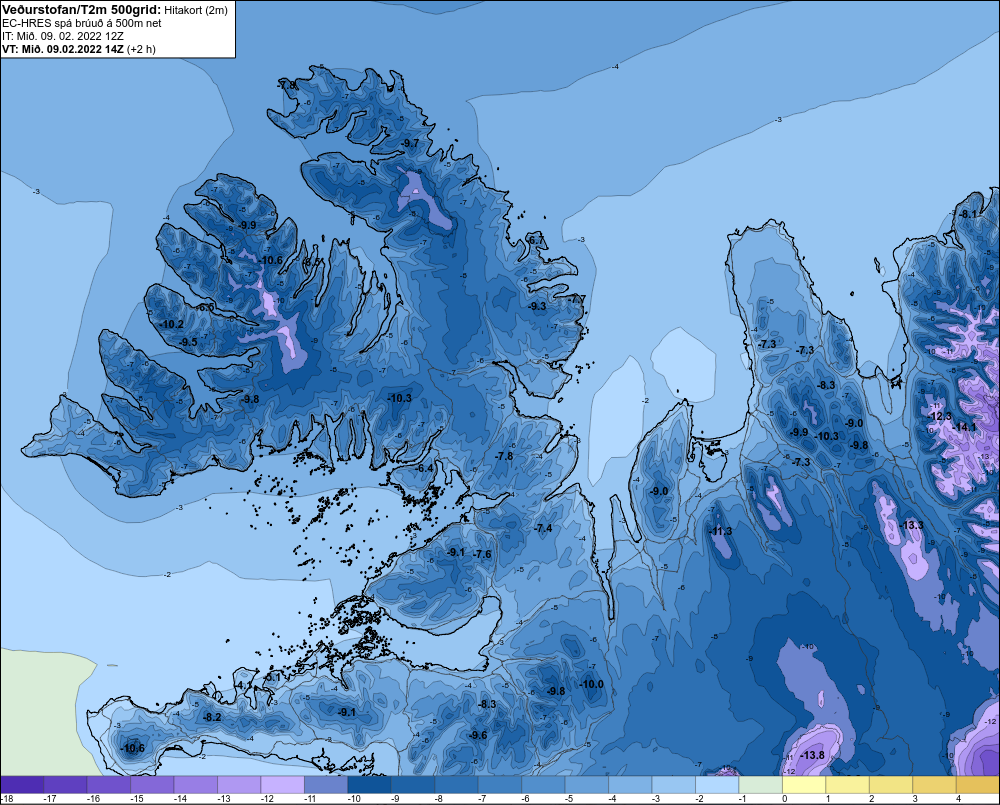
Task: Choose the legend swatch between -6 and -5
Action: [x=543, y=785]
